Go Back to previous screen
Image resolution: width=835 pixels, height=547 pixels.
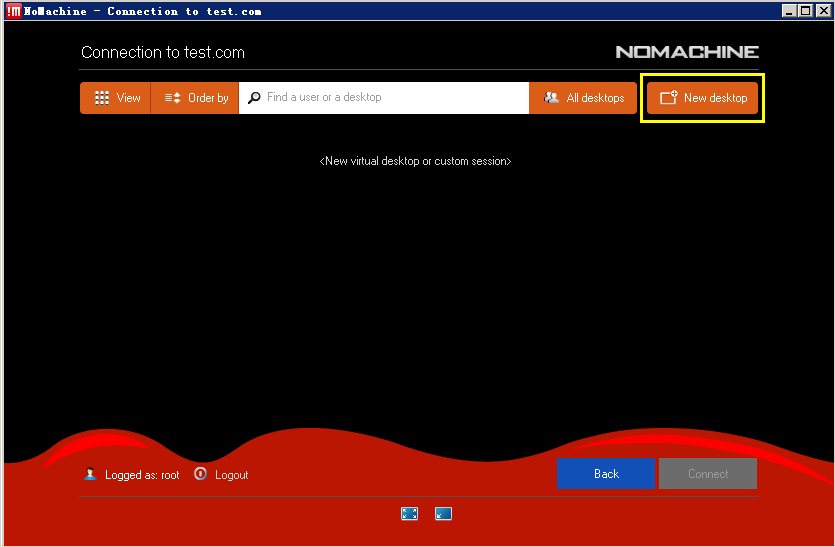pos(606,473)
